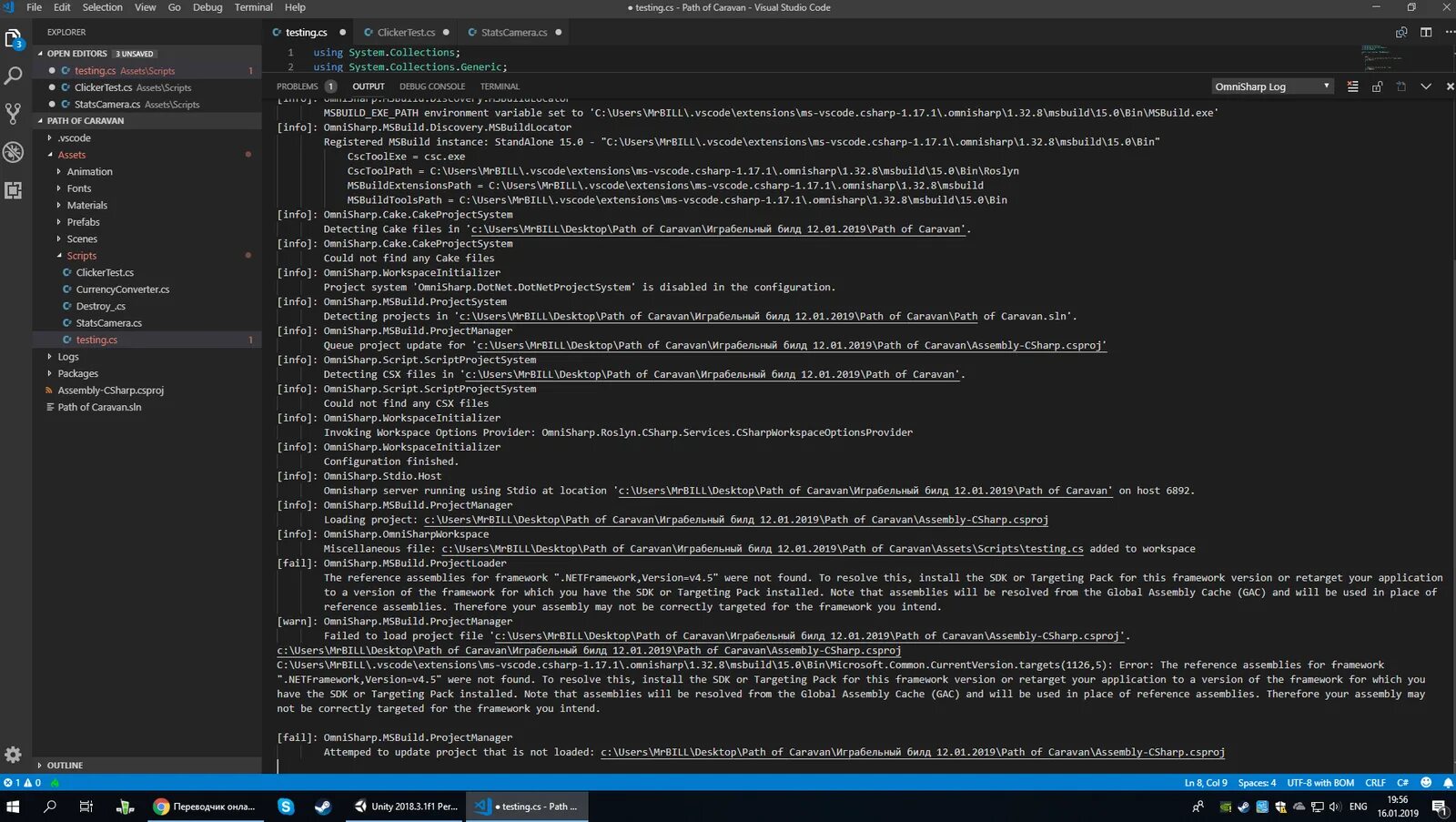The height and width of the screenshot is (822, 1456).
Task: Expand the Outline section
Action: [x=147, y=766]
